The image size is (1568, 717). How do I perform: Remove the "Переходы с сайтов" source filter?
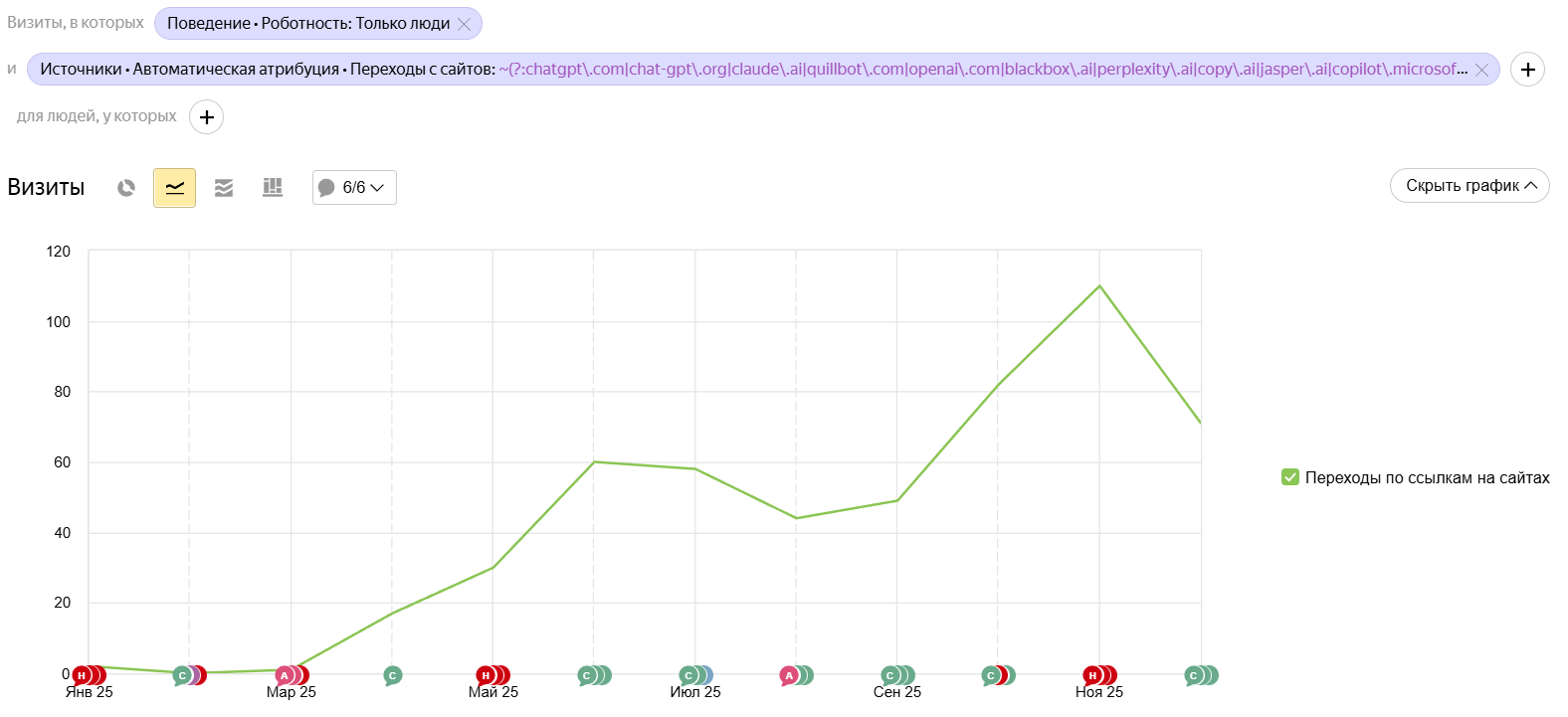coord(1481,70)
